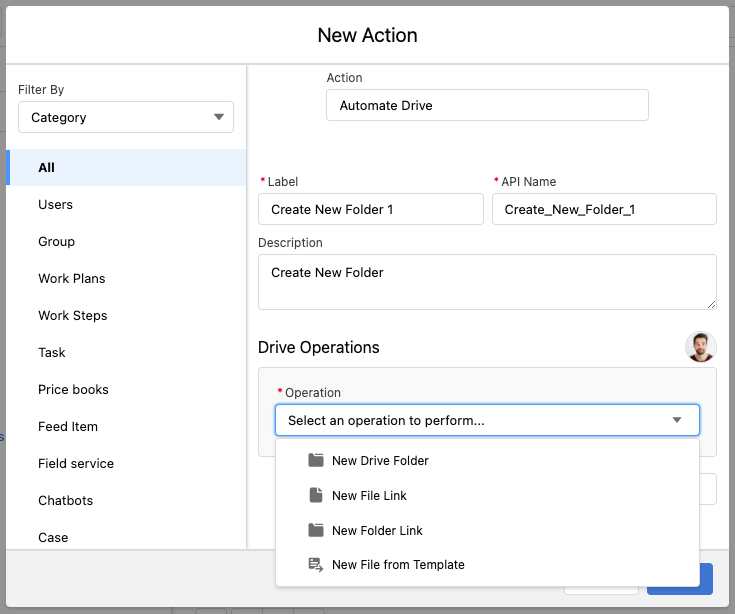Click folder icon beside New Folder Link

coord(316,530)
